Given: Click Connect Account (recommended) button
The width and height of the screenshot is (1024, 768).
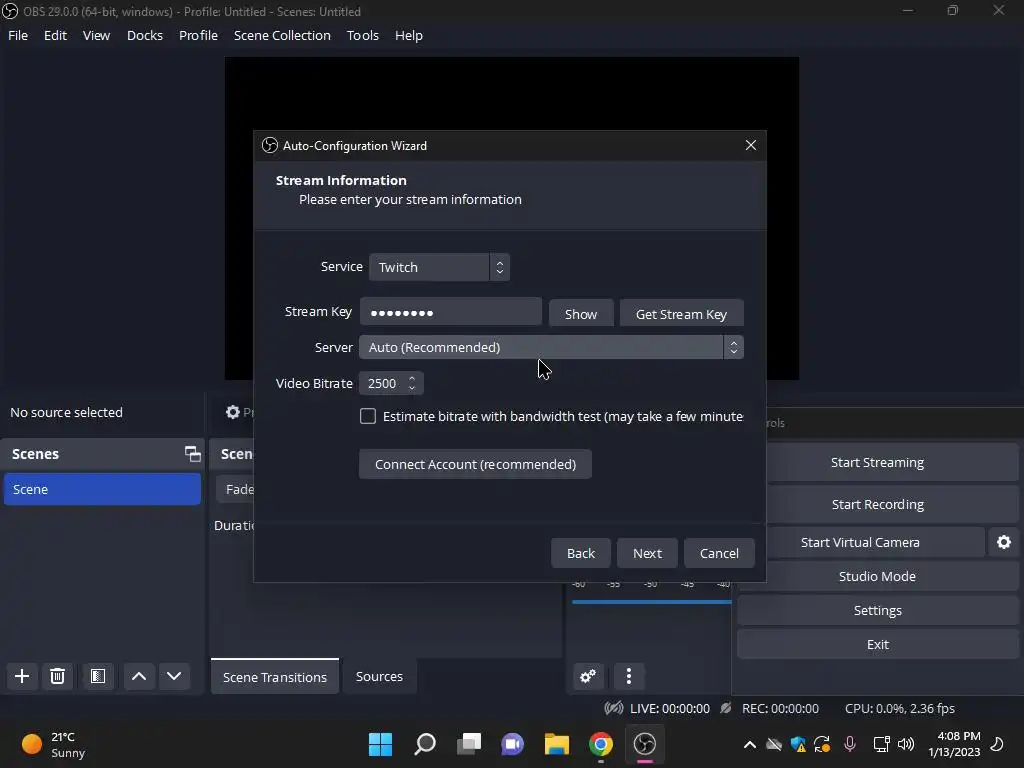Looking at the screenshot, I should pyautogui.click(x=475, y=464).
